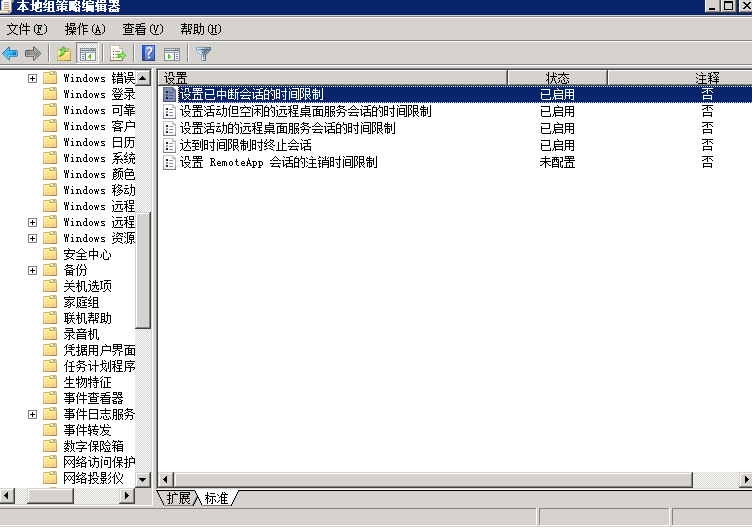Select the 网络访问保护 tree folder

pos(99,462)
